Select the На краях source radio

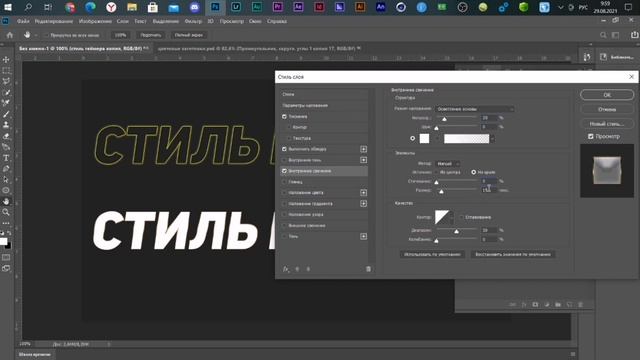click(x=473, y=172)
